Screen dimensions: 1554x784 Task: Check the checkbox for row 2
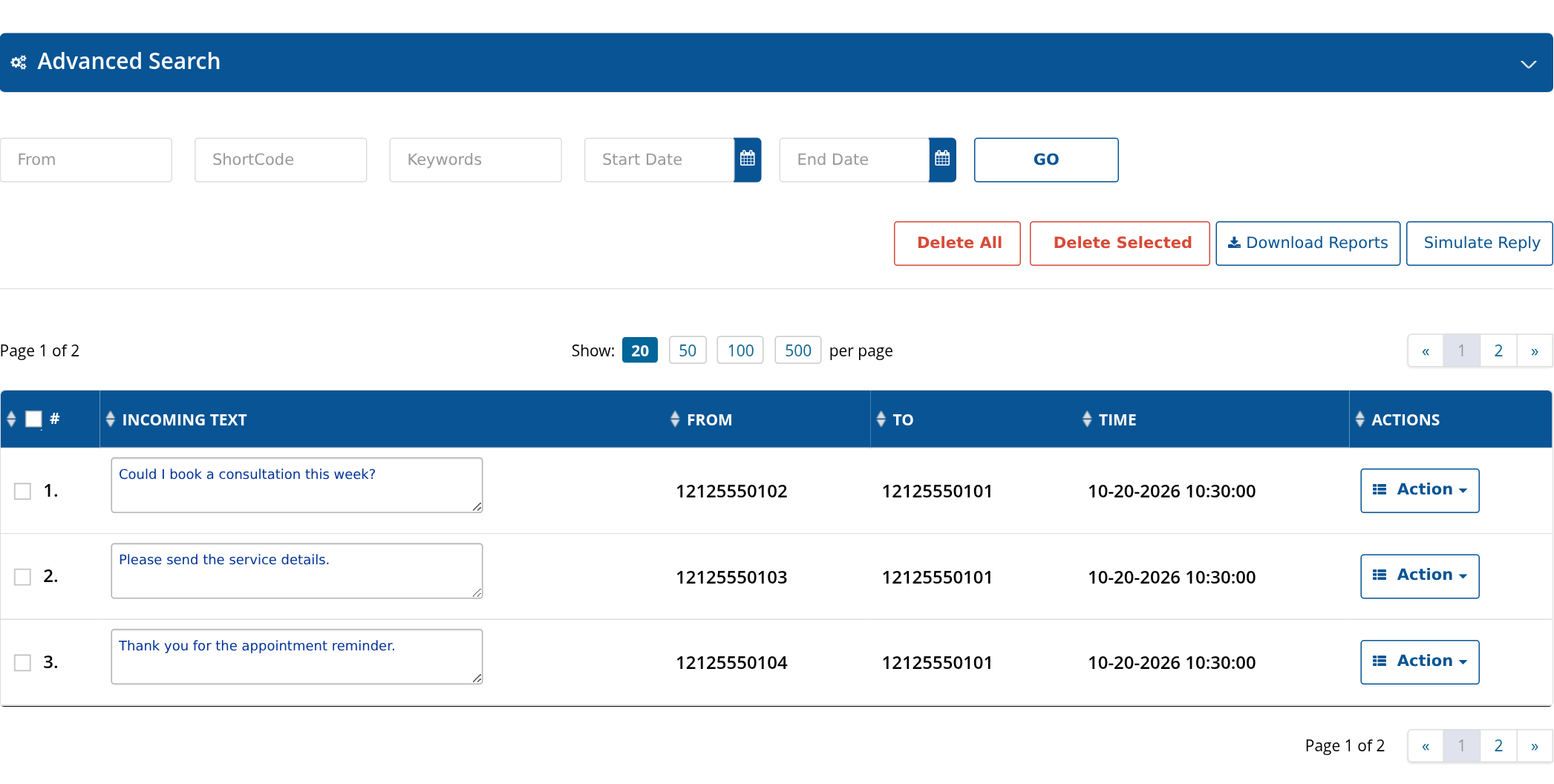tap(23, 577)
